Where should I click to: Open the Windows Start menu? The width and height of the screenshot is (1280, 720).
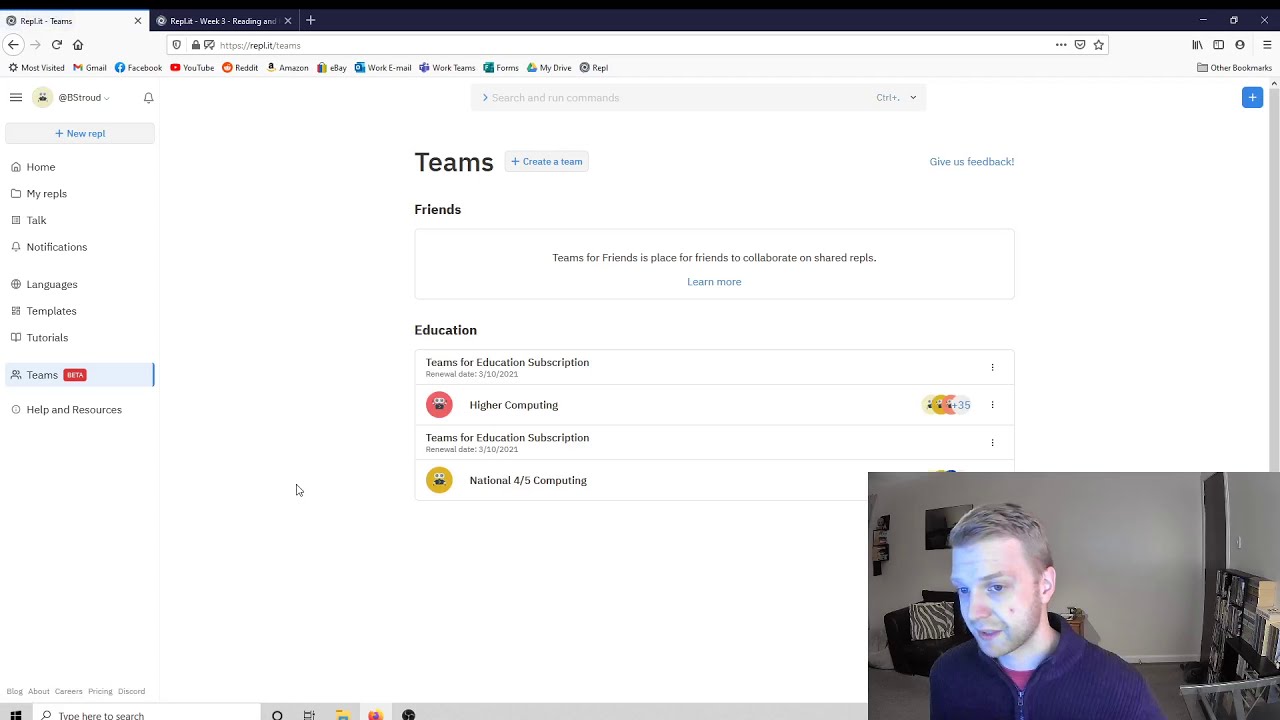(15, 715)
